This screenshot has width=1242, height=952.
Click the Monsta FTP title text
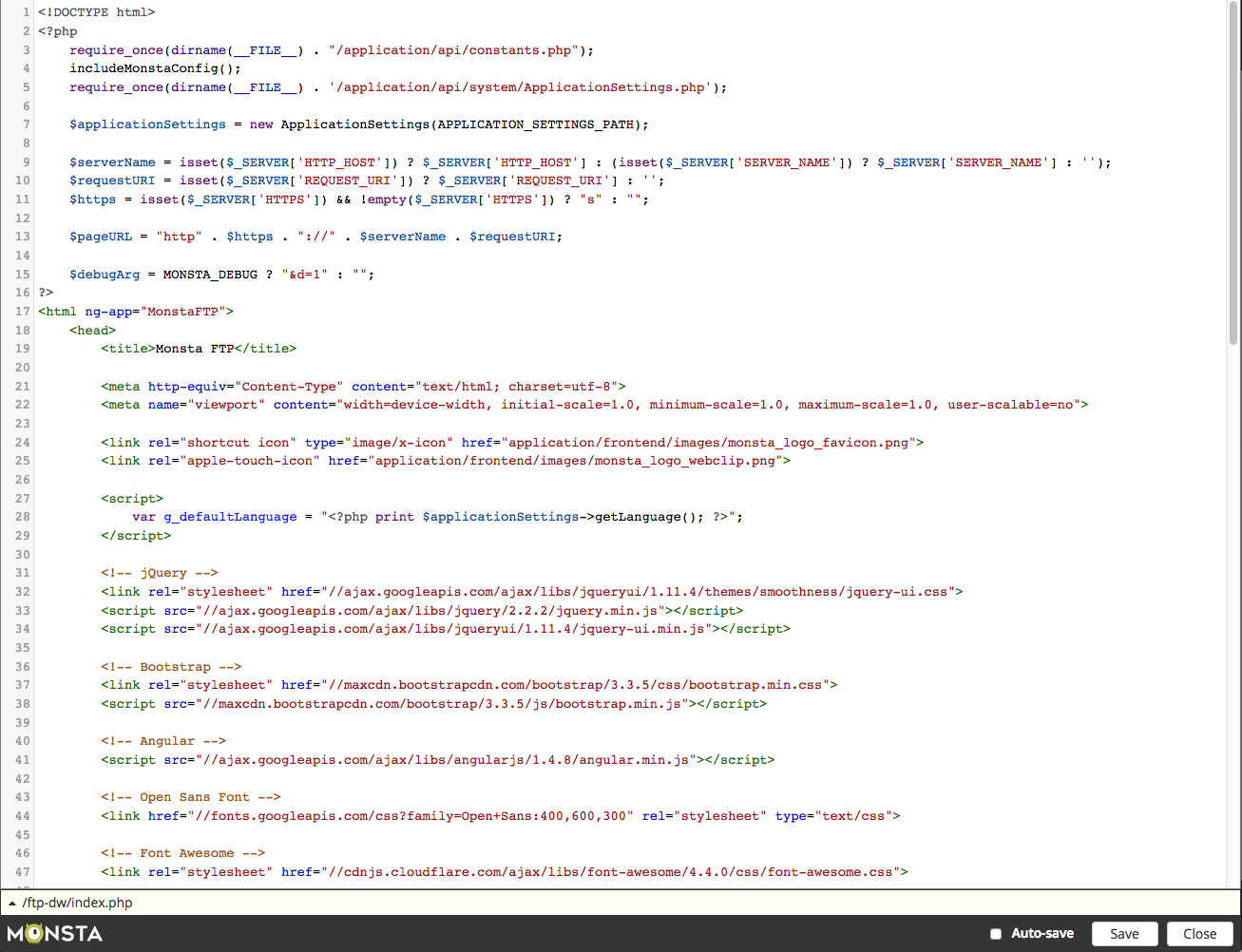[x=194, y=349]
